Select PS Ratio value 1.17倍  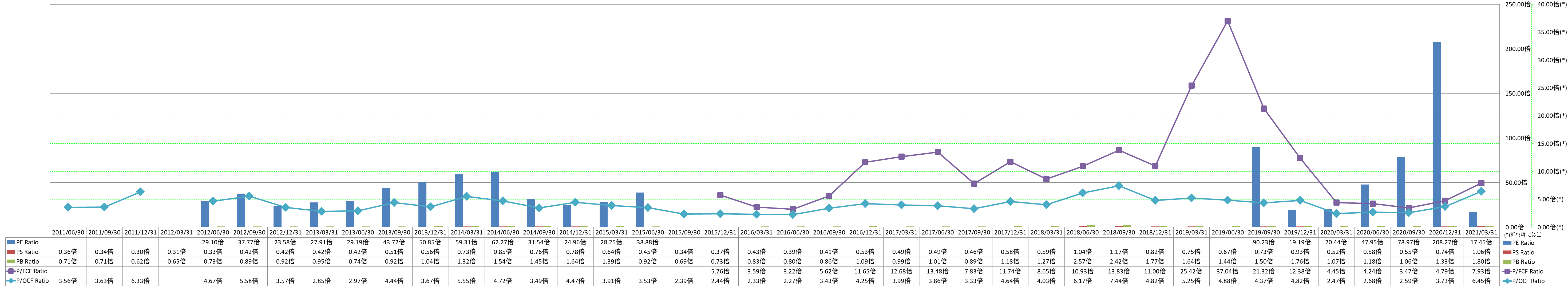(x=1119, y=252)
